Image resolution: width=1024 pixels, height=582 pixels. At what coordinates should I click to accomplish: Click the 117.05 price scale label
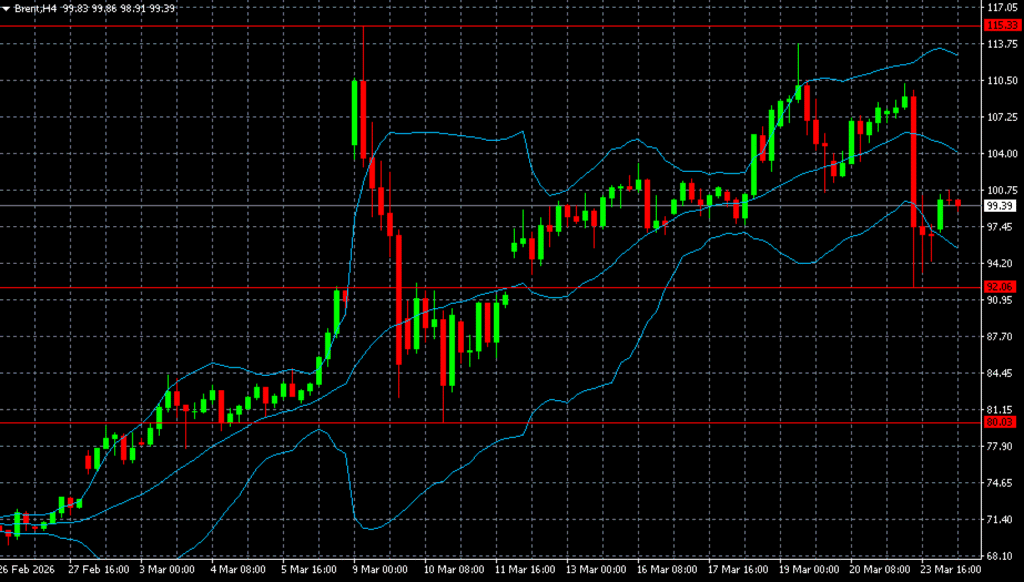1001,7
